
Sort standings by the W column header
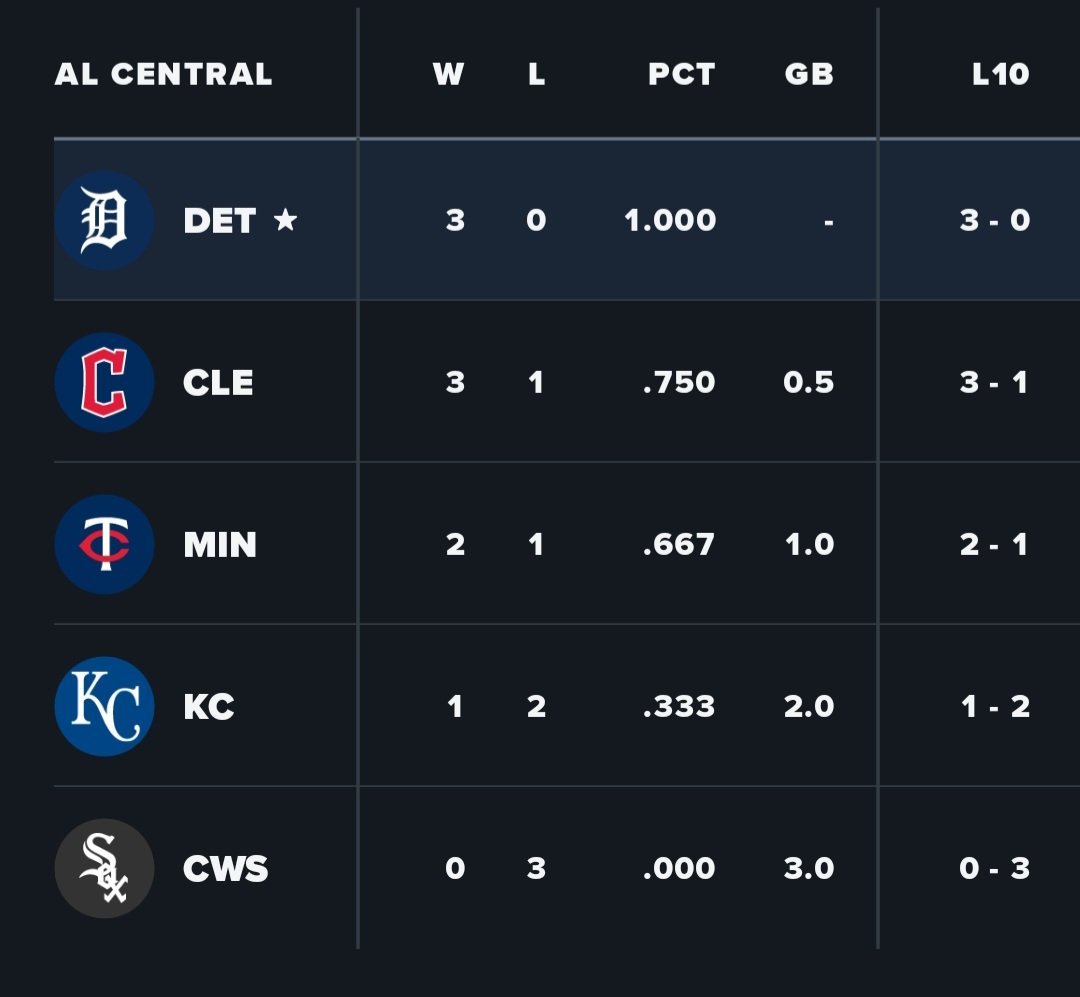(x=449, y=74)
